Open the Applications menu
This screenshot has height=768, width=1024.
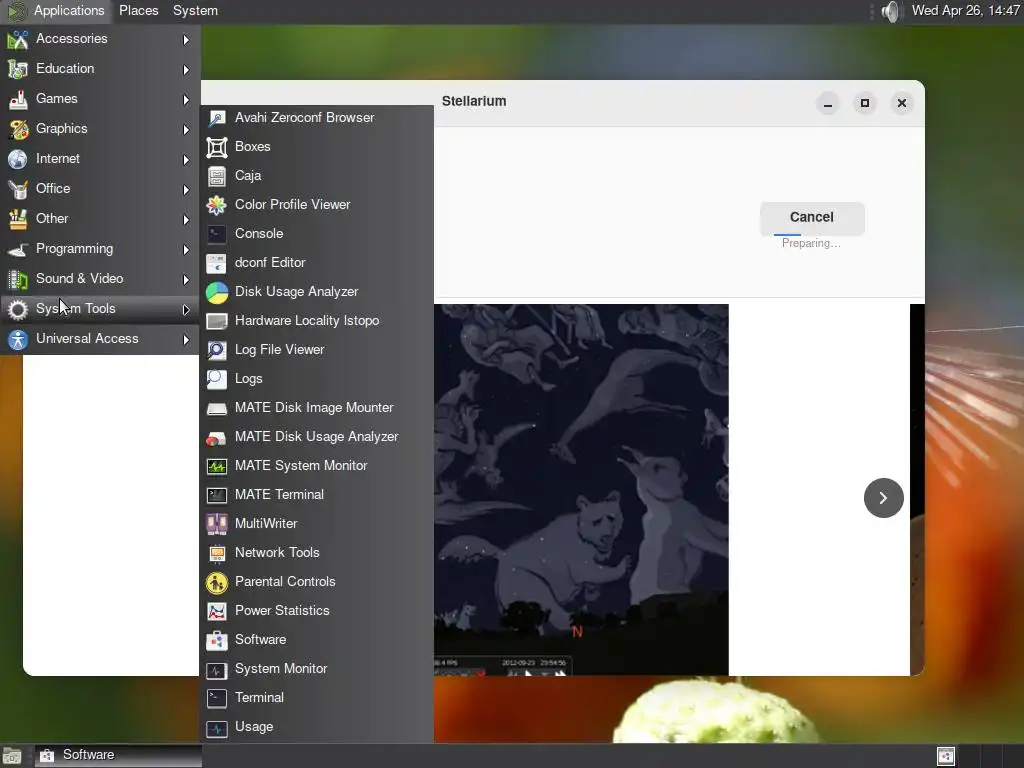point(56,10)
